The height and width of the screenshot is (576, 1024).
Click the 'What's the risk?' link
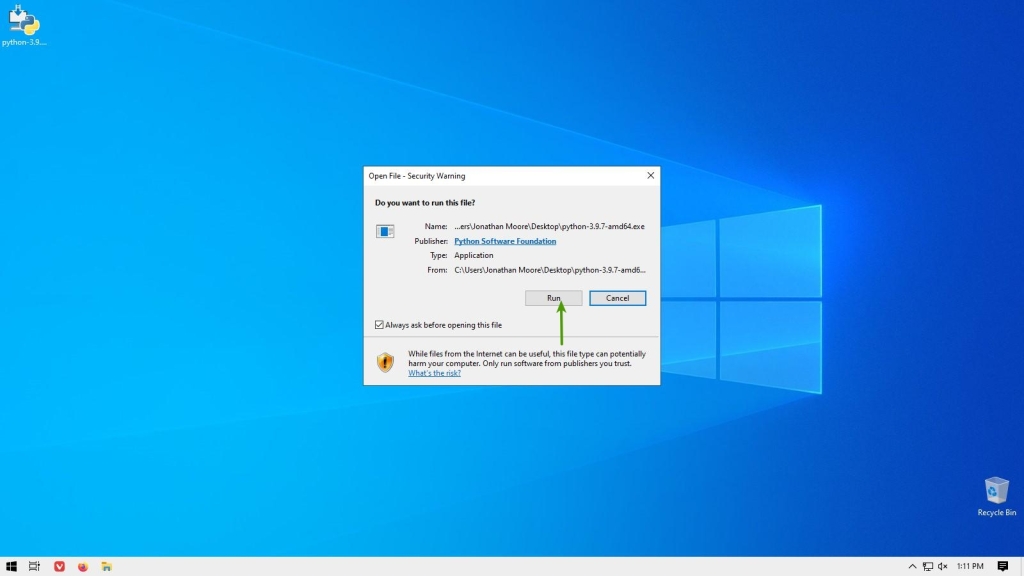point(434,372)
